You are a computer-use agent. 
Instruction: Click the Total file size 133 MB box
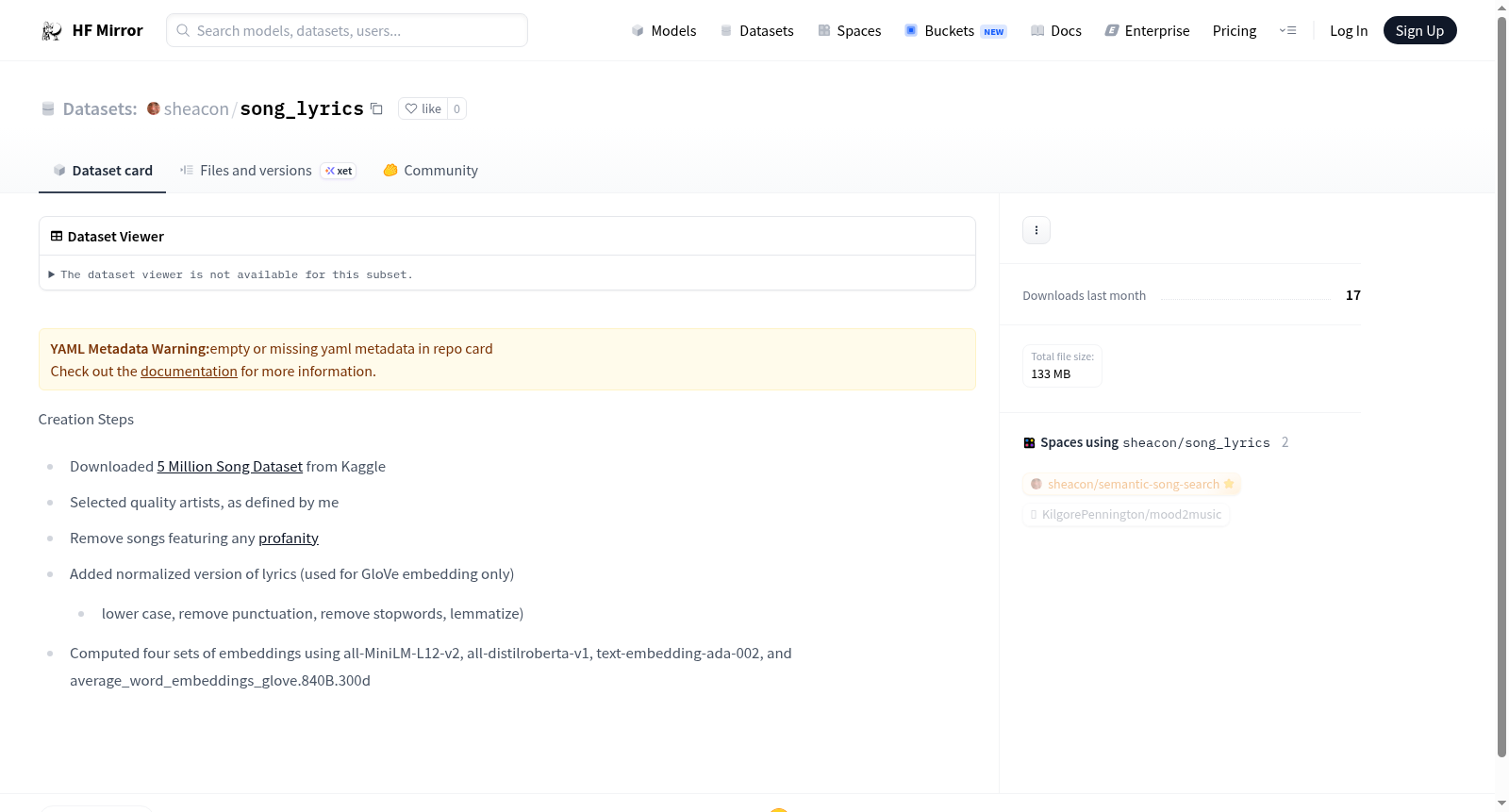pyautogui.click(x=1062, y=366)
